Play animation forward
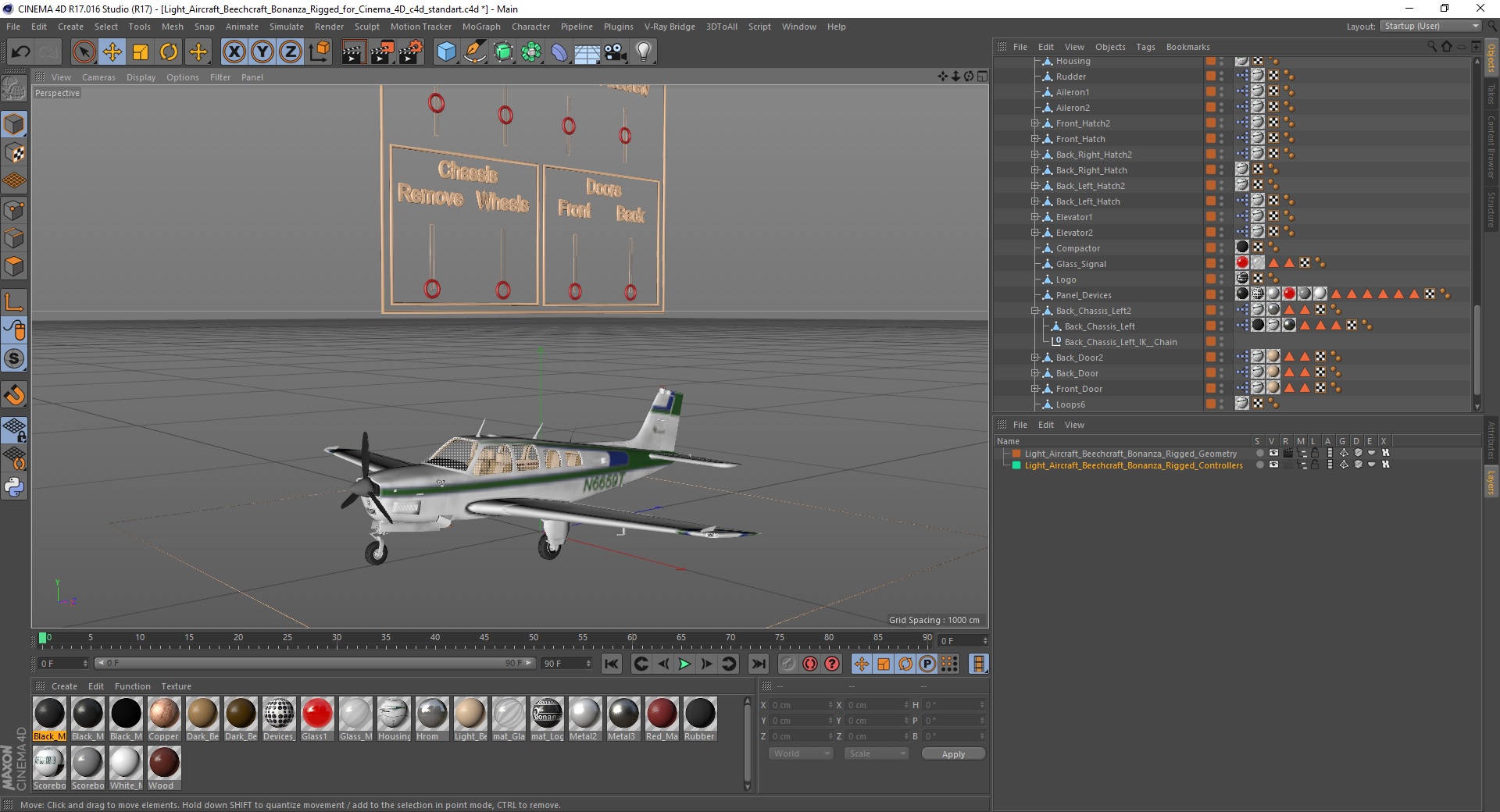 pyautogui.click(x=684, y=664)
